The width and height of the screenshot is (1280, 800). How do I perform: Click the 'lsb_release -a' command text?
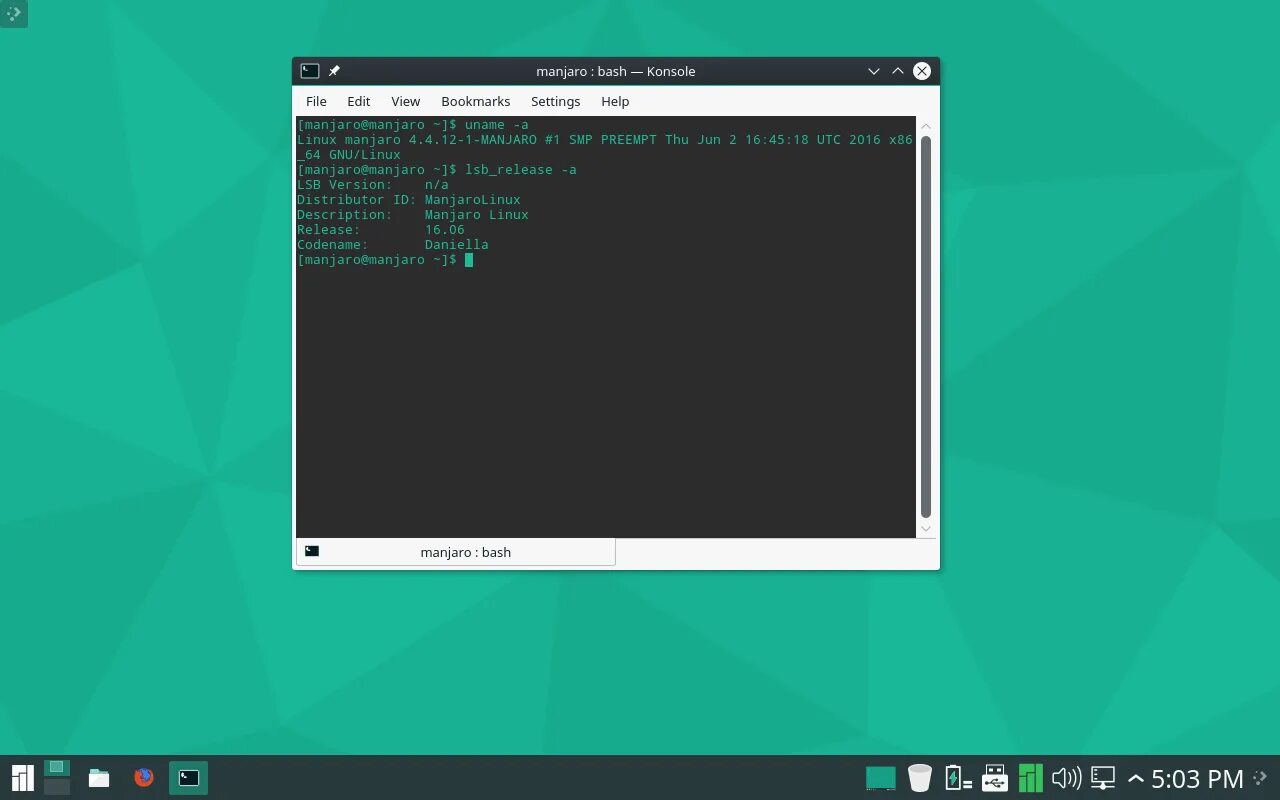pos(521,170)
